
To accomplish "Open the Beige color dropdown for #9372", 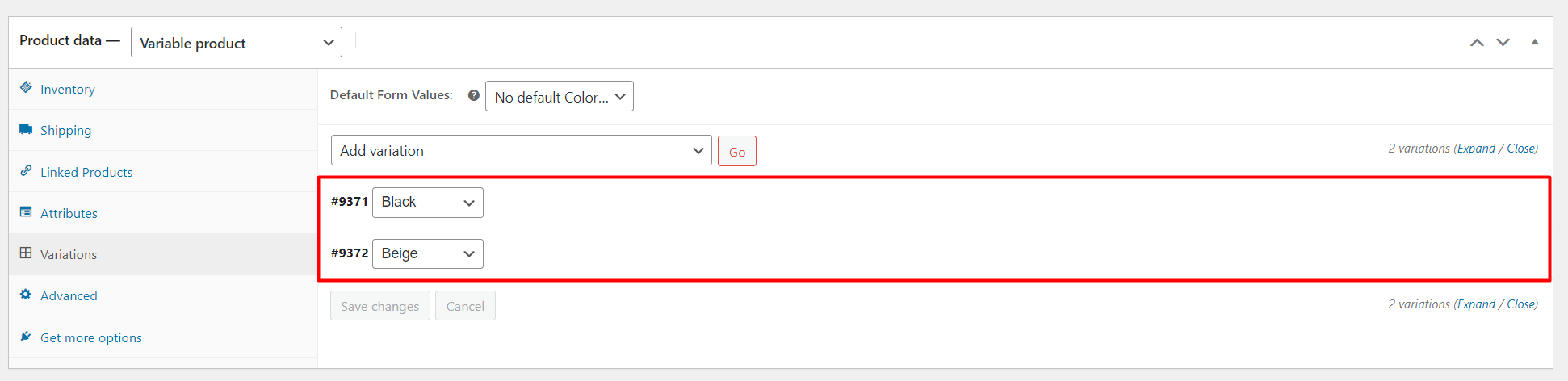I will tap(428, 253).
